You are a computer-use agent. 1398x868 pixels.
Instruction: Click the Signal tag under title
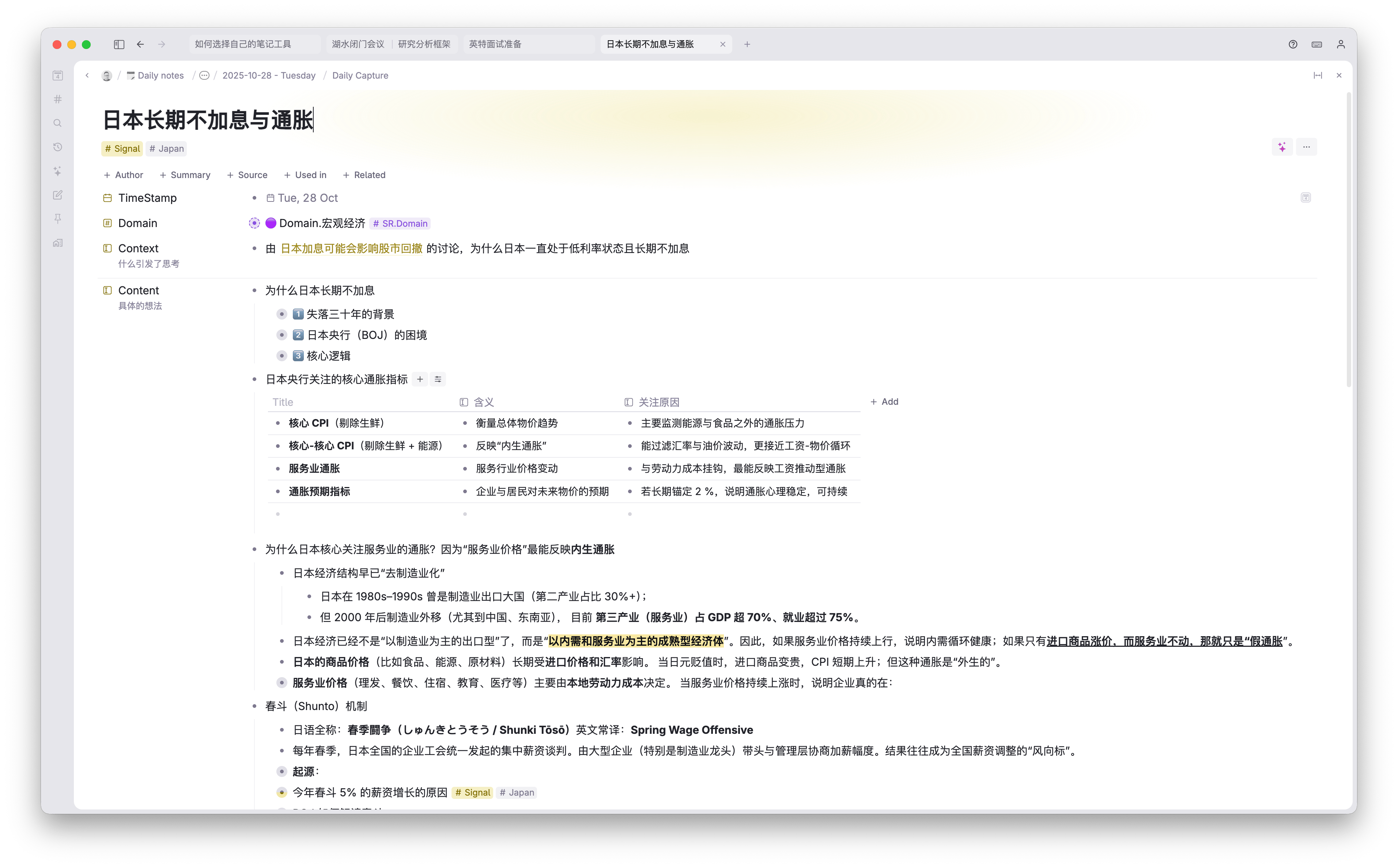[122, 149]
